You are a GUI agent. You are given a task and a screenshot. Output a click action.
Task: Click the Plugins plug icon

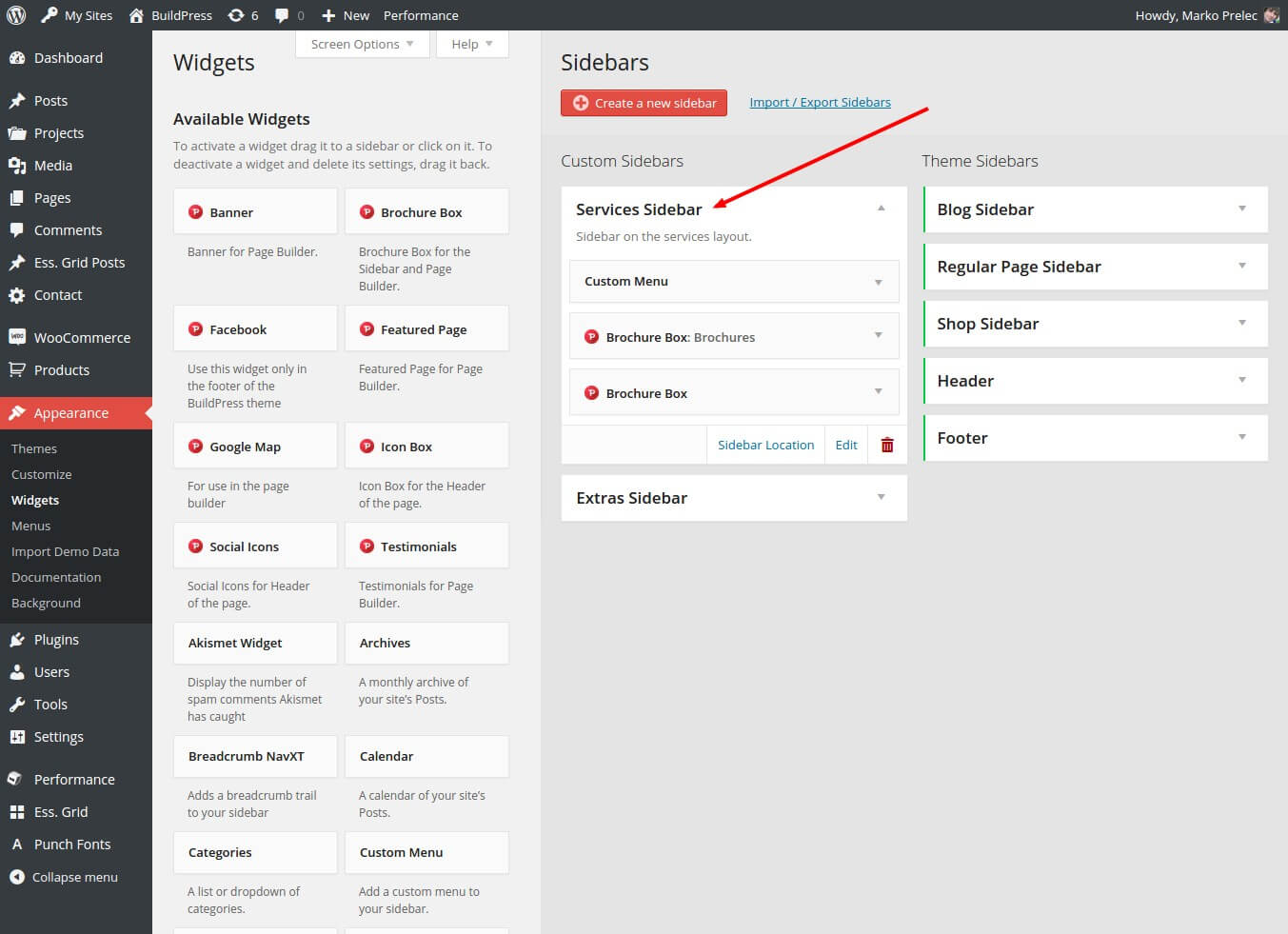click(16, 640)
